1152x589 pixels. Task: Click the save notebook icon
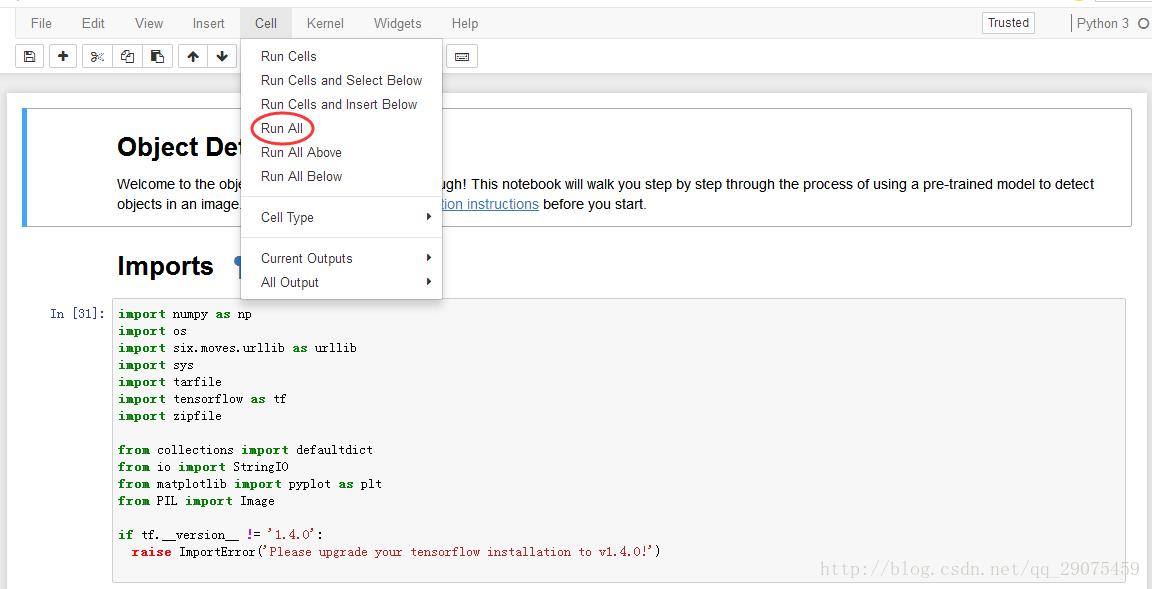click(x=29, y=57)
